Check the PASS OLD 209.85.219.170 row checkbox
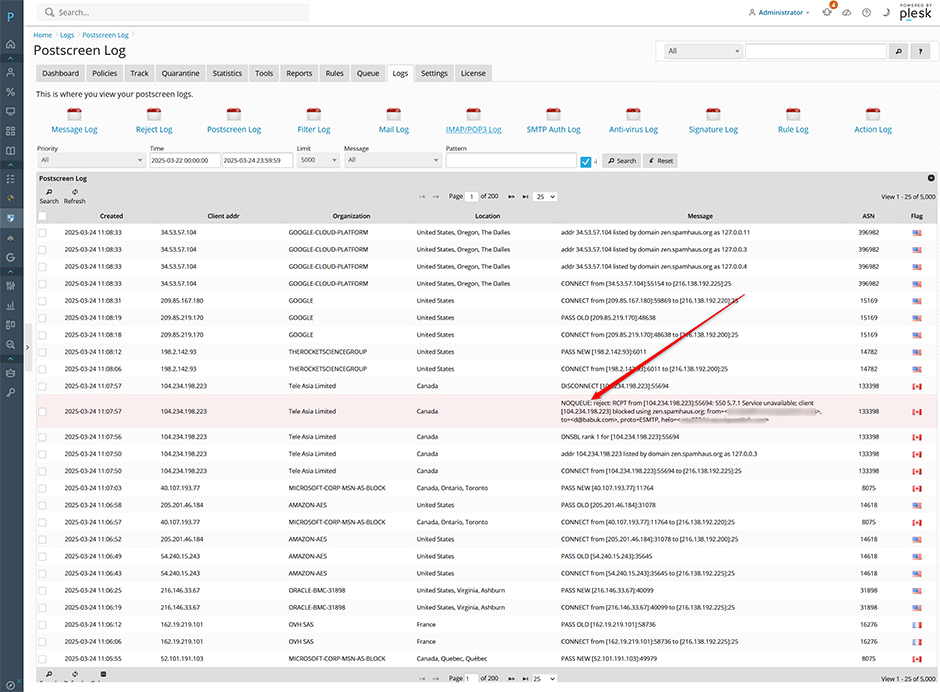 (42, 318)
